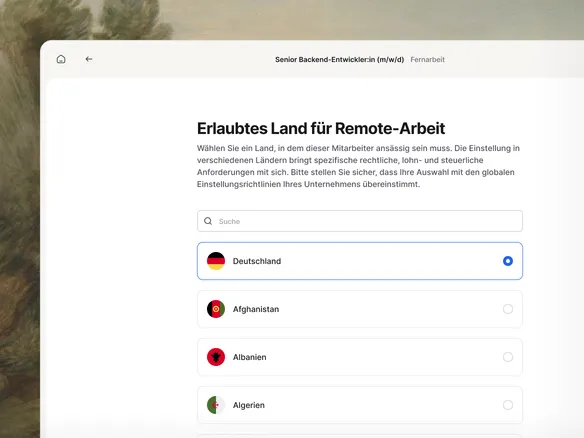Click the Algeria flag icon
Screen dimensions: 584x438
coord(216,405)
